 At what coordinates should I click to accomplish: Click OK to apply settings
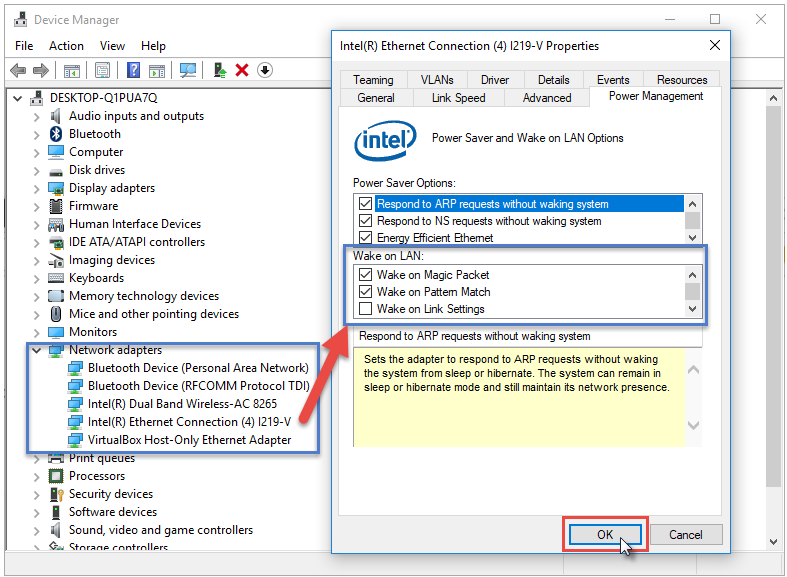605,534
